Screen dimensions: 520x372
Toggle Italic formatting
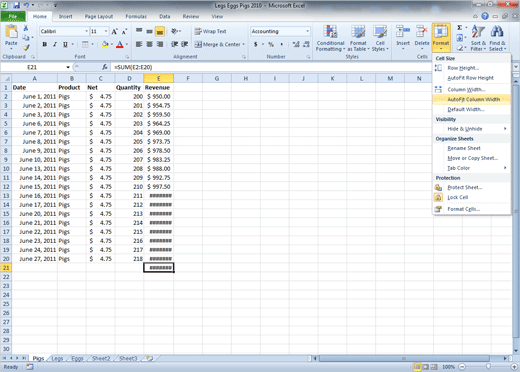coord(55,44)
